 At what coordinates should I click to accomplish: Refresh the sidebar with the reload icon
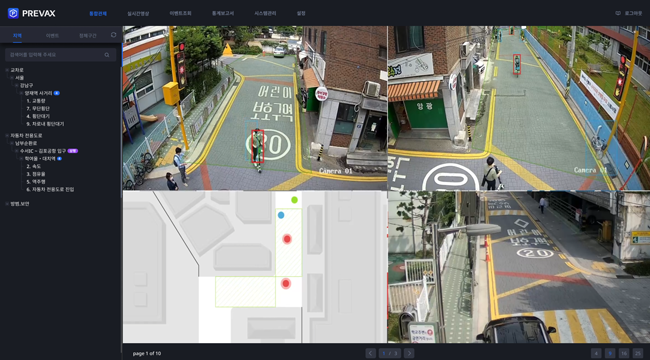(114, 35)
